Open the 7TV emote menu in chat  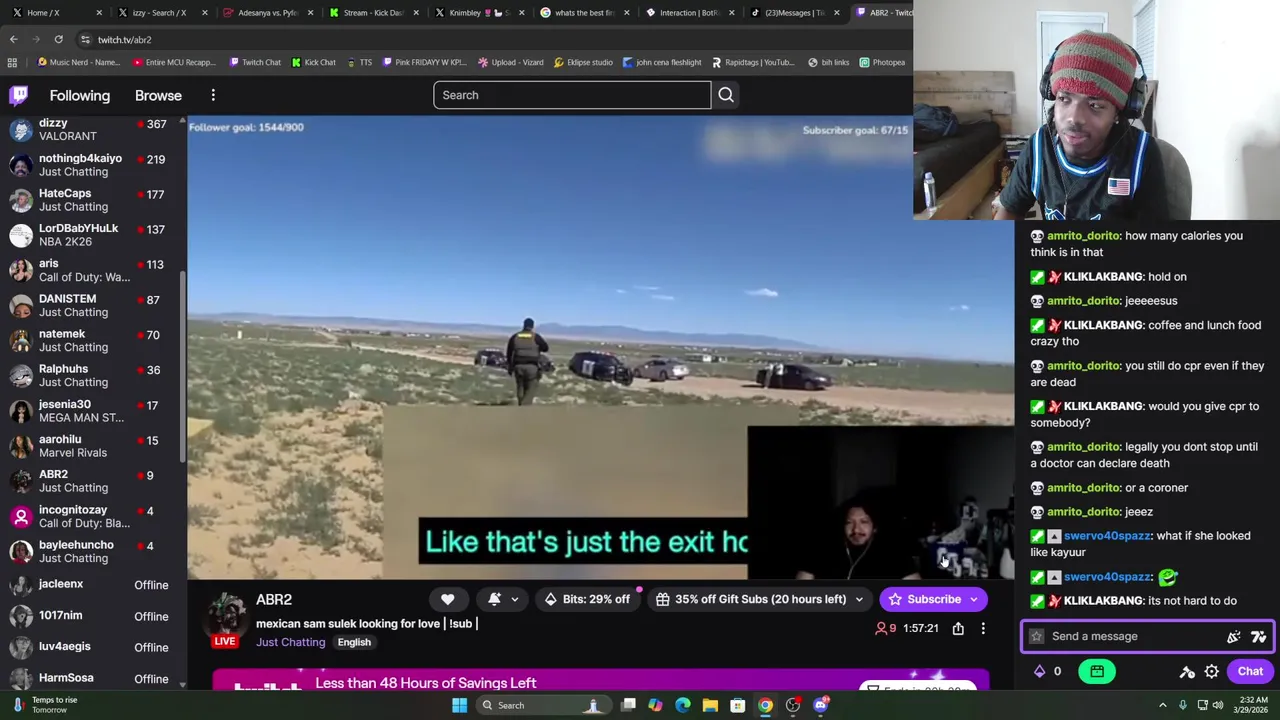pyautogui.click(x=1258, y=636)
